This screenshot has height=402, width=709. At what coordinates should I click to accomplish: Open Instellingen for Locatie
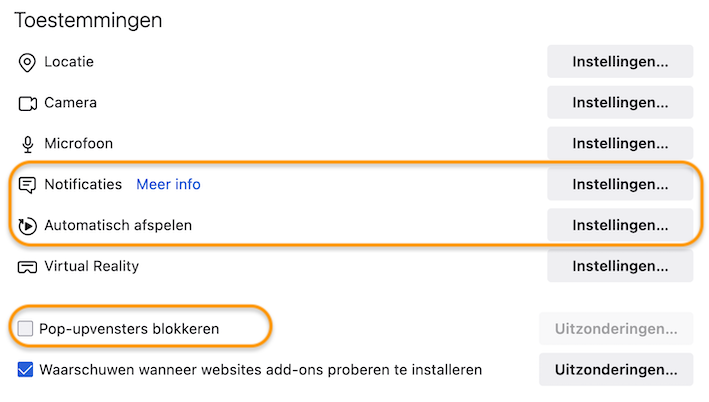(620, 61)
